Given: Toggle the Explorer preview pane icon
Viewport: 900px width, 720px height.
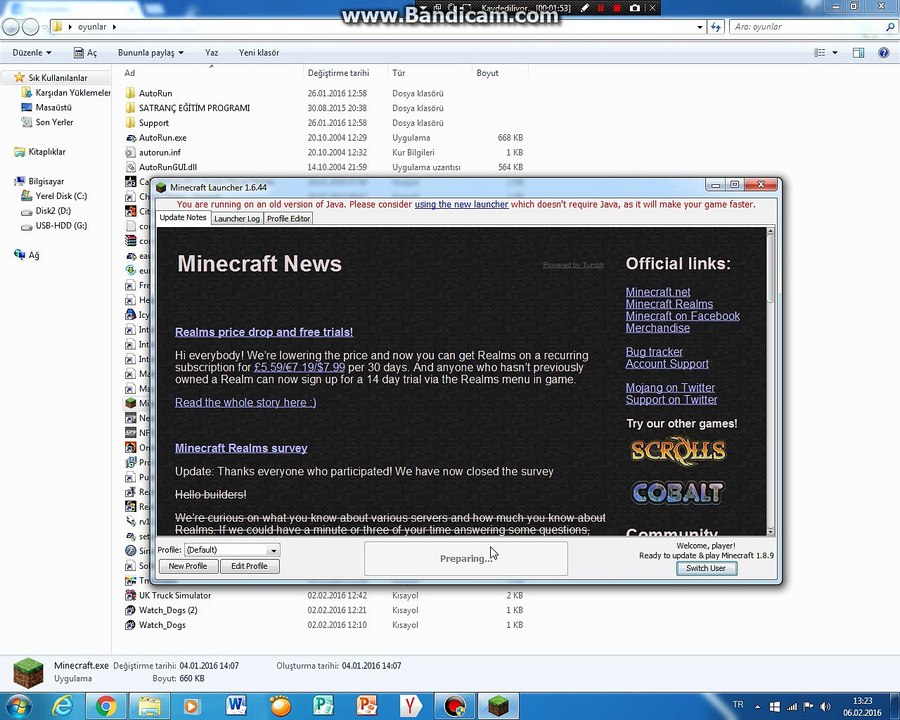Looking at the screenshot, I should point(858,53).
